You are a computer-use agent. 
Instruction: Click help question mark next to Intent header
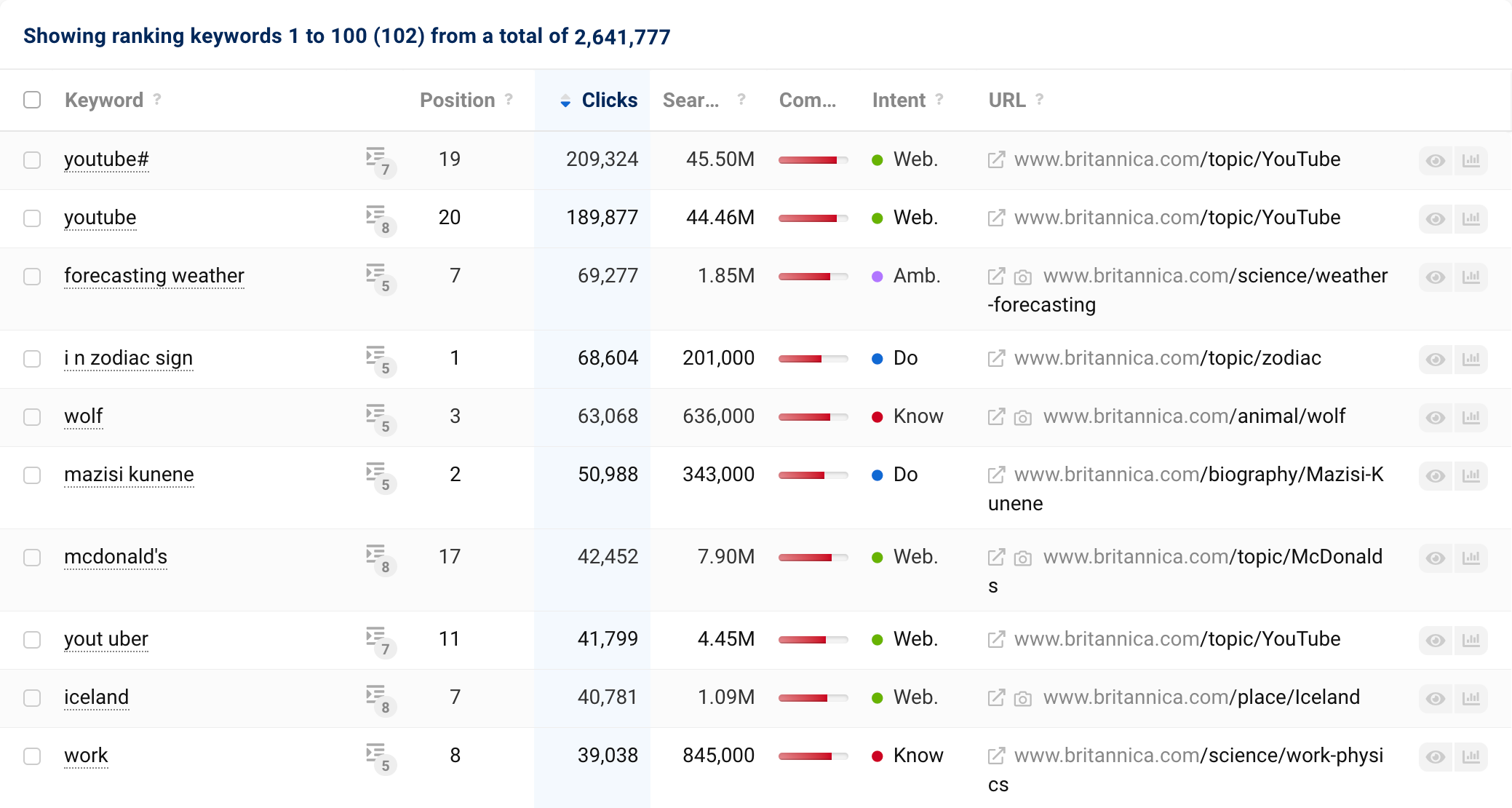939,99
